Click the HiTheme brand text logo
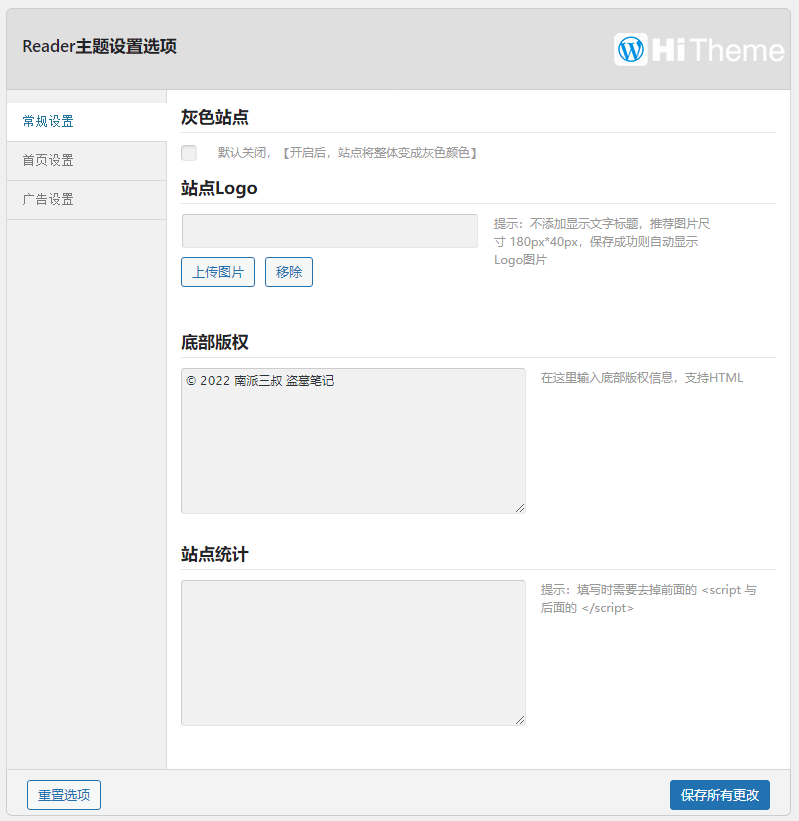The width and height of the screenshot is (799, 821). coord(717,50)
